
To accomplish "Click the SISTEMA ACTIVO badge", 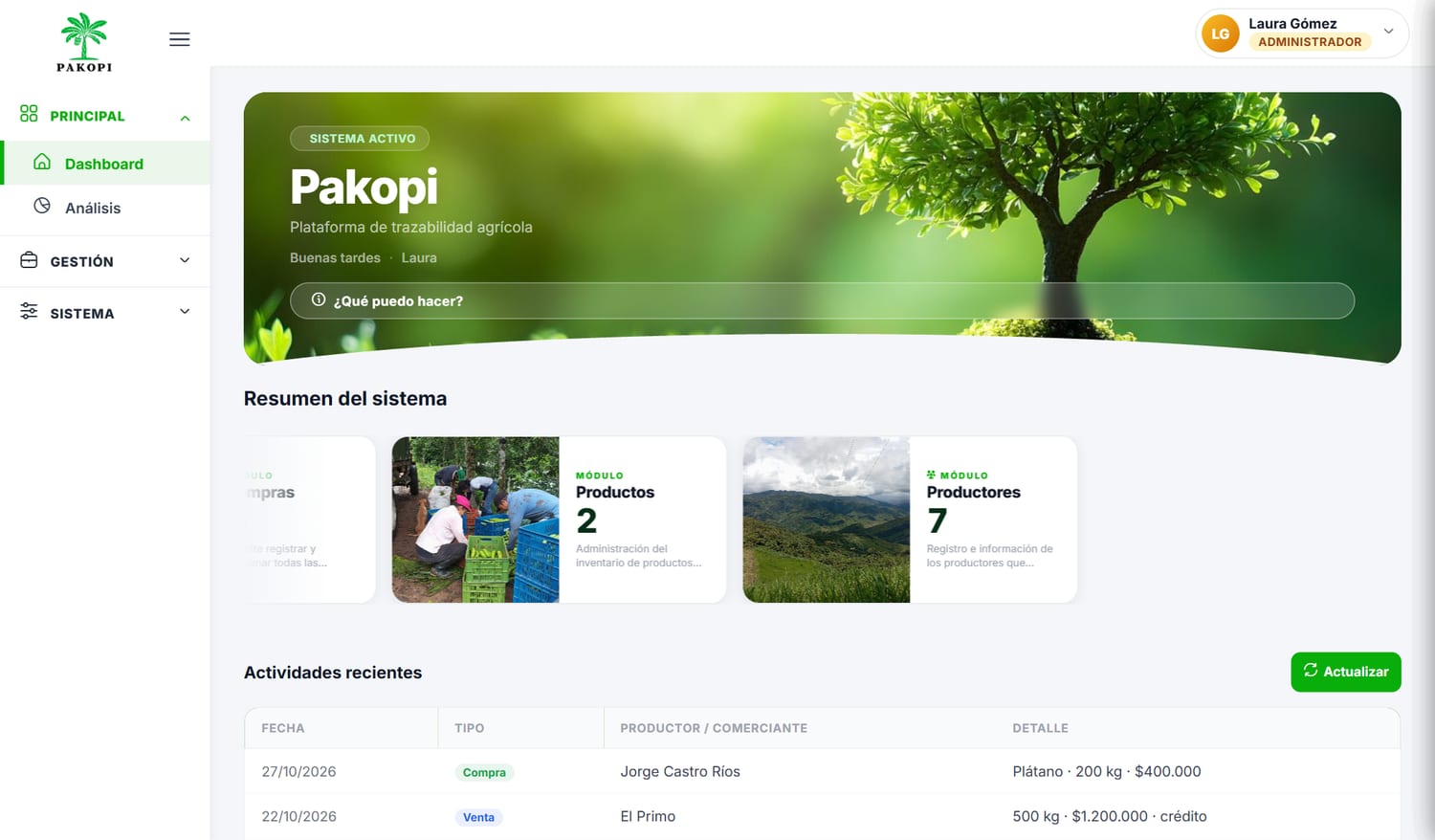I will pyautogui.click(x=360, y=139).
